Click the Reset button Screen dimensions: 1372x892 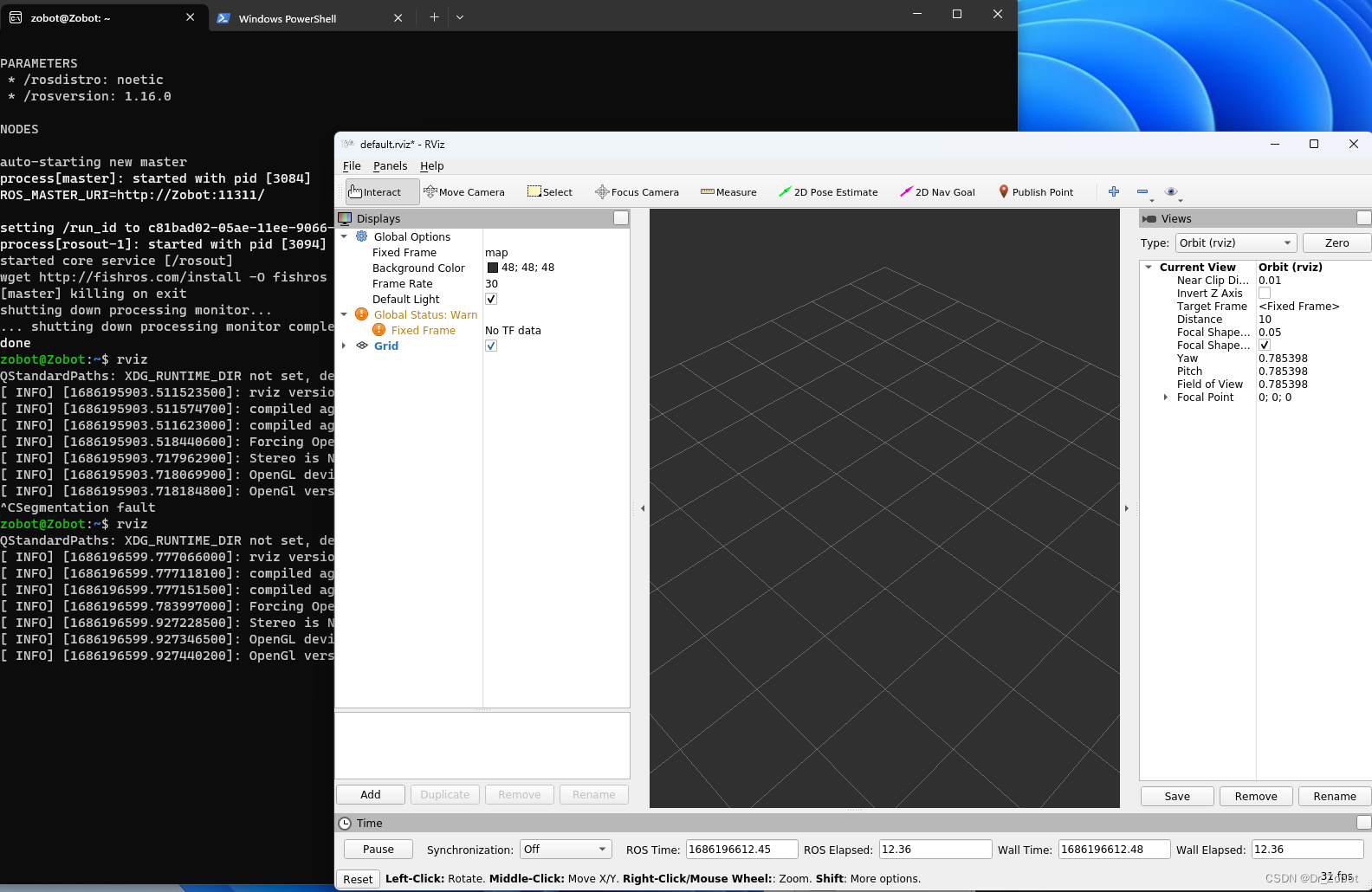pos(358,879)
